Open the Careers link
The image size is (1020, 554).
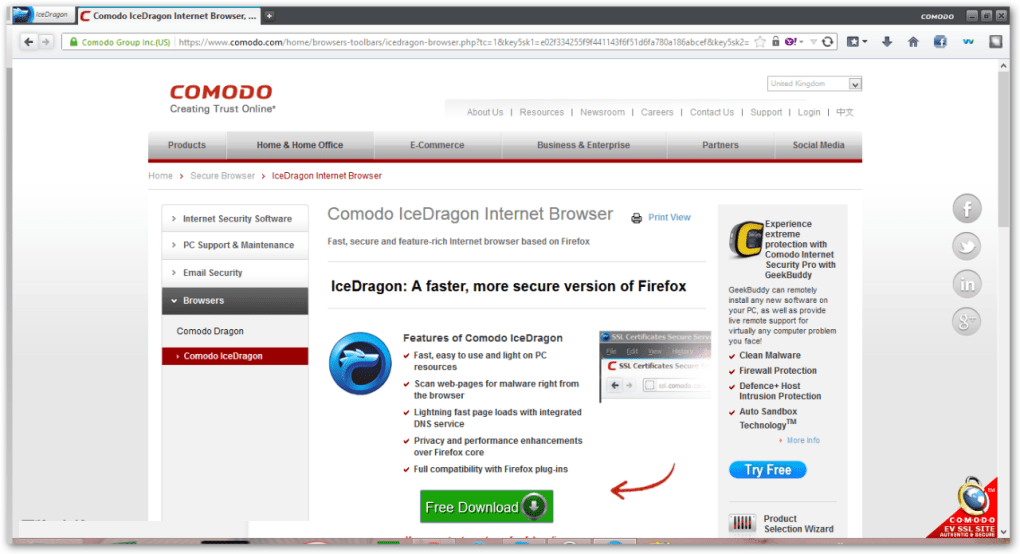click(x=657, y=112)
